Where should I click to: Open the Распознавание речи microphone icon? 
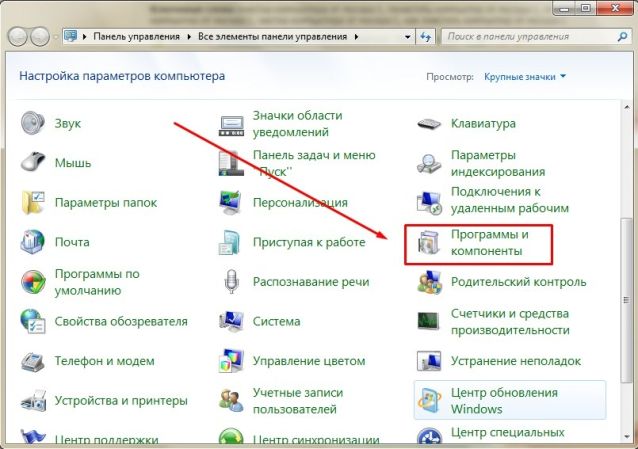(231, 281)
